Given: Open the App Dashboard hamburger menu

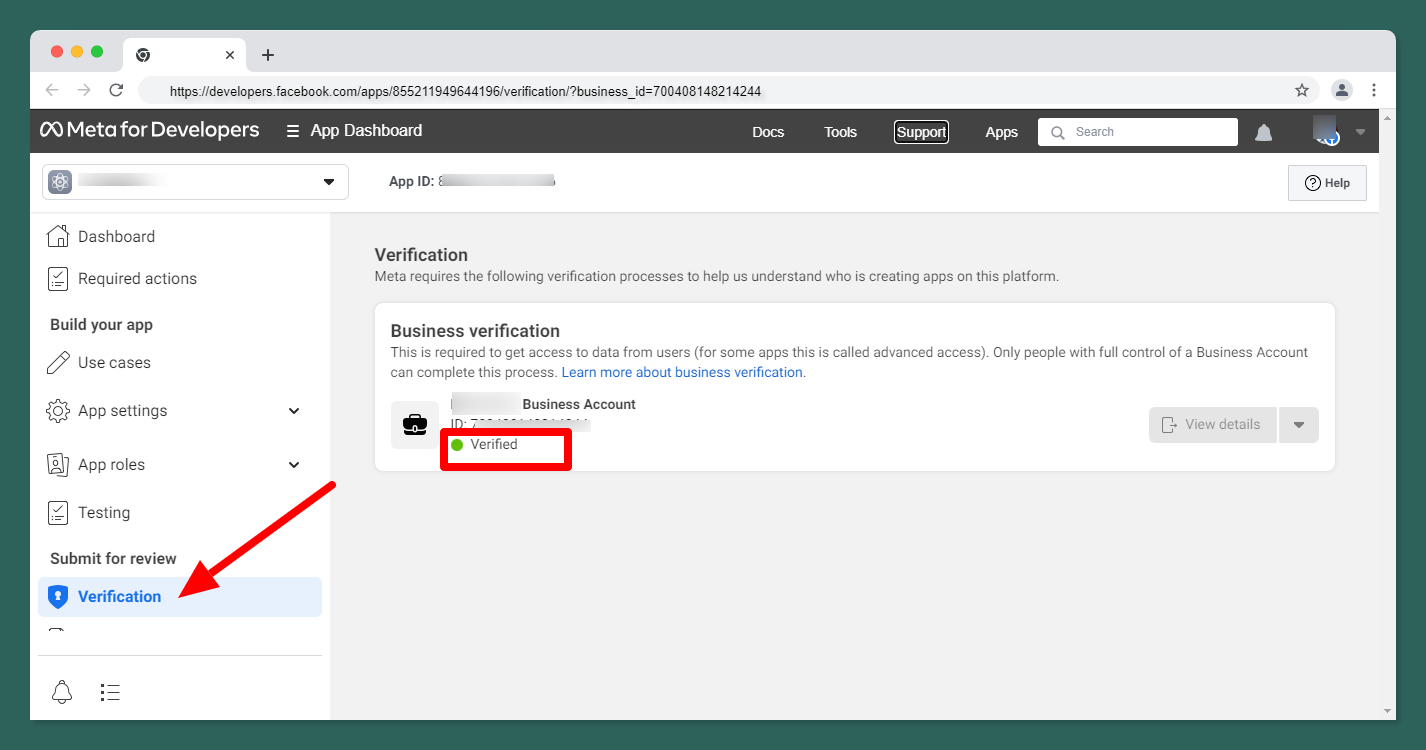Looking at the screenshot, I should coord(293,131).
